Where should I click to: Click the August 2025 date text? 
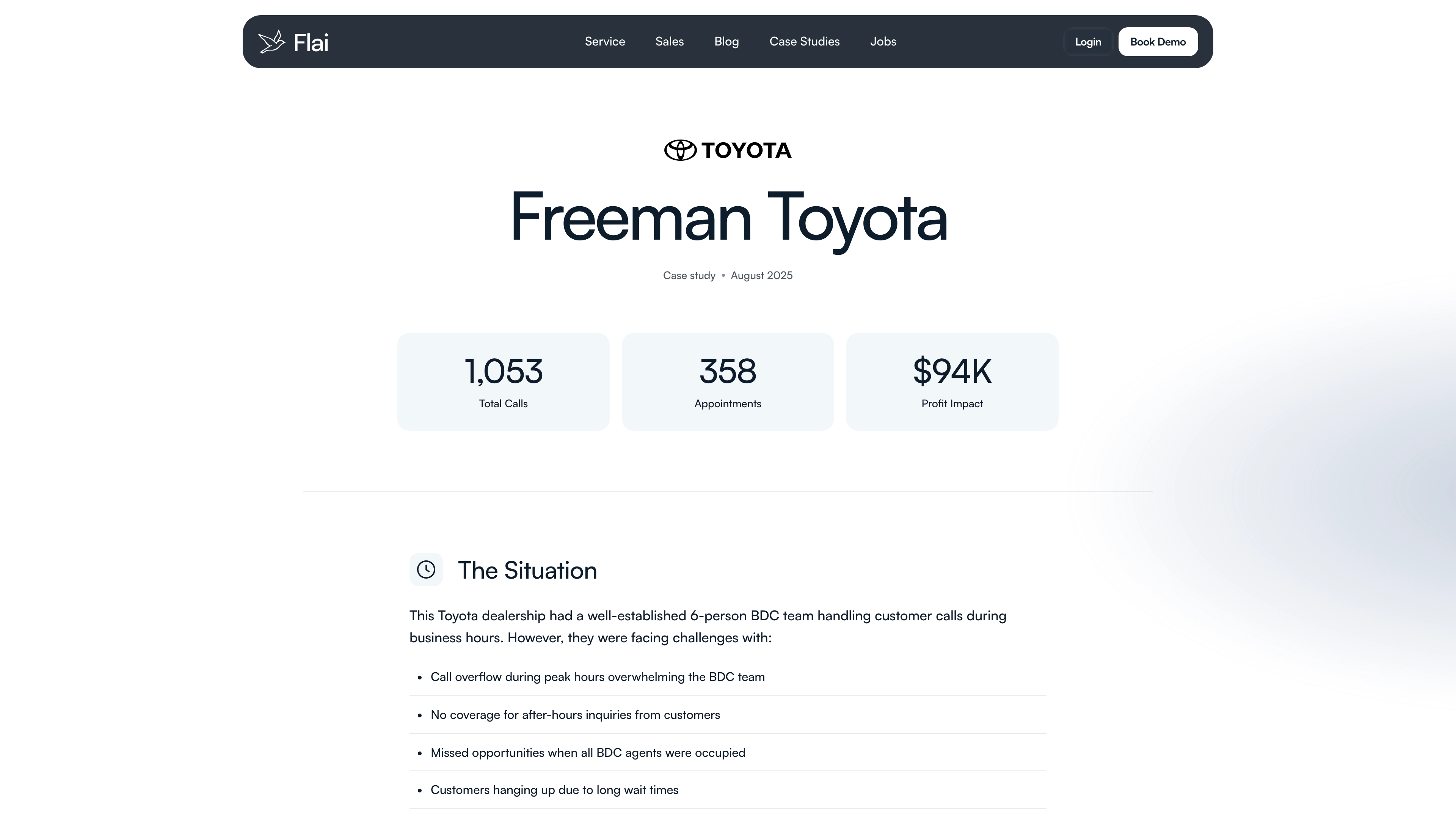(762, 275)
